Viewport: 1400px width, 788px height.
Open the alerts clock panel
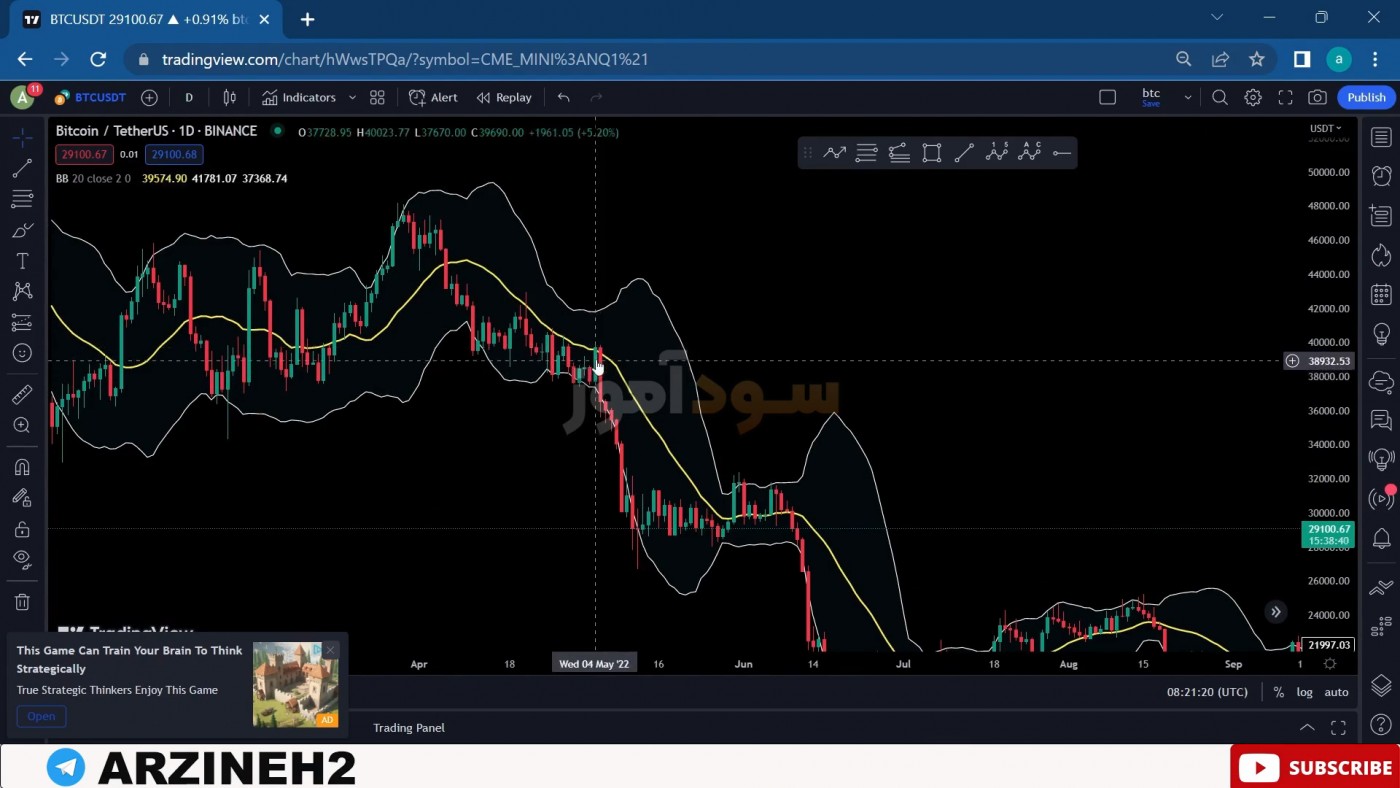1381,176
